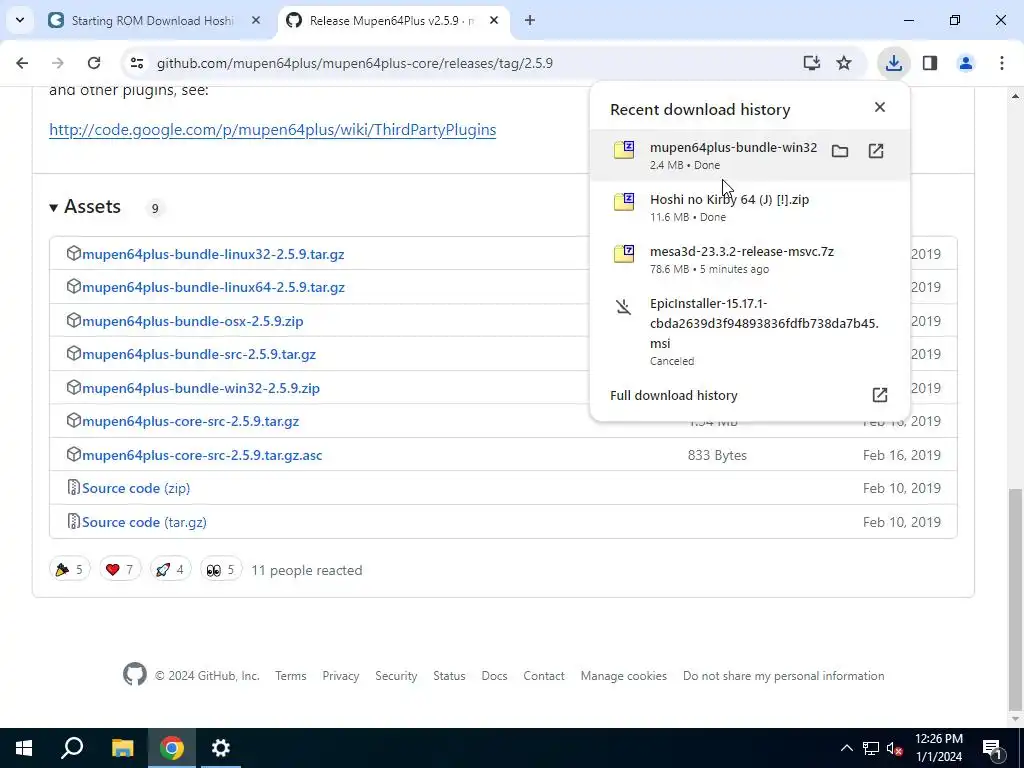Viewport: 1024px width, 768px height.
Task: Click the Chrome taskbar icon
Action: [172, 748]
